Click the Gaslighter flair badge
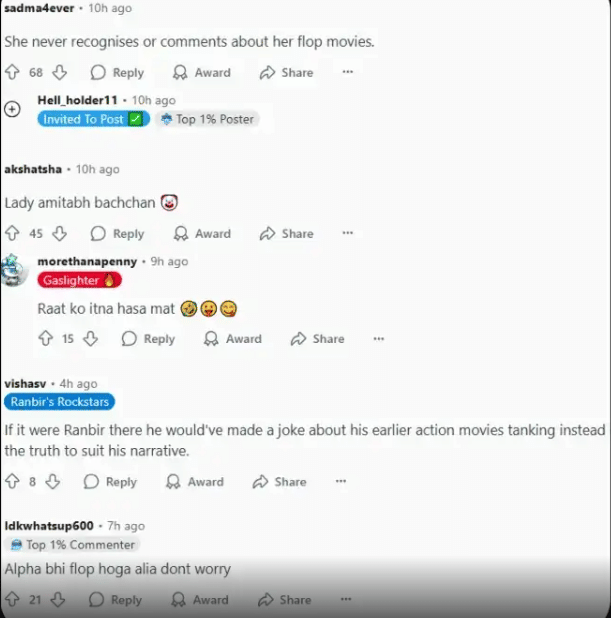The image size is (611, 618). tap(80, 280)
